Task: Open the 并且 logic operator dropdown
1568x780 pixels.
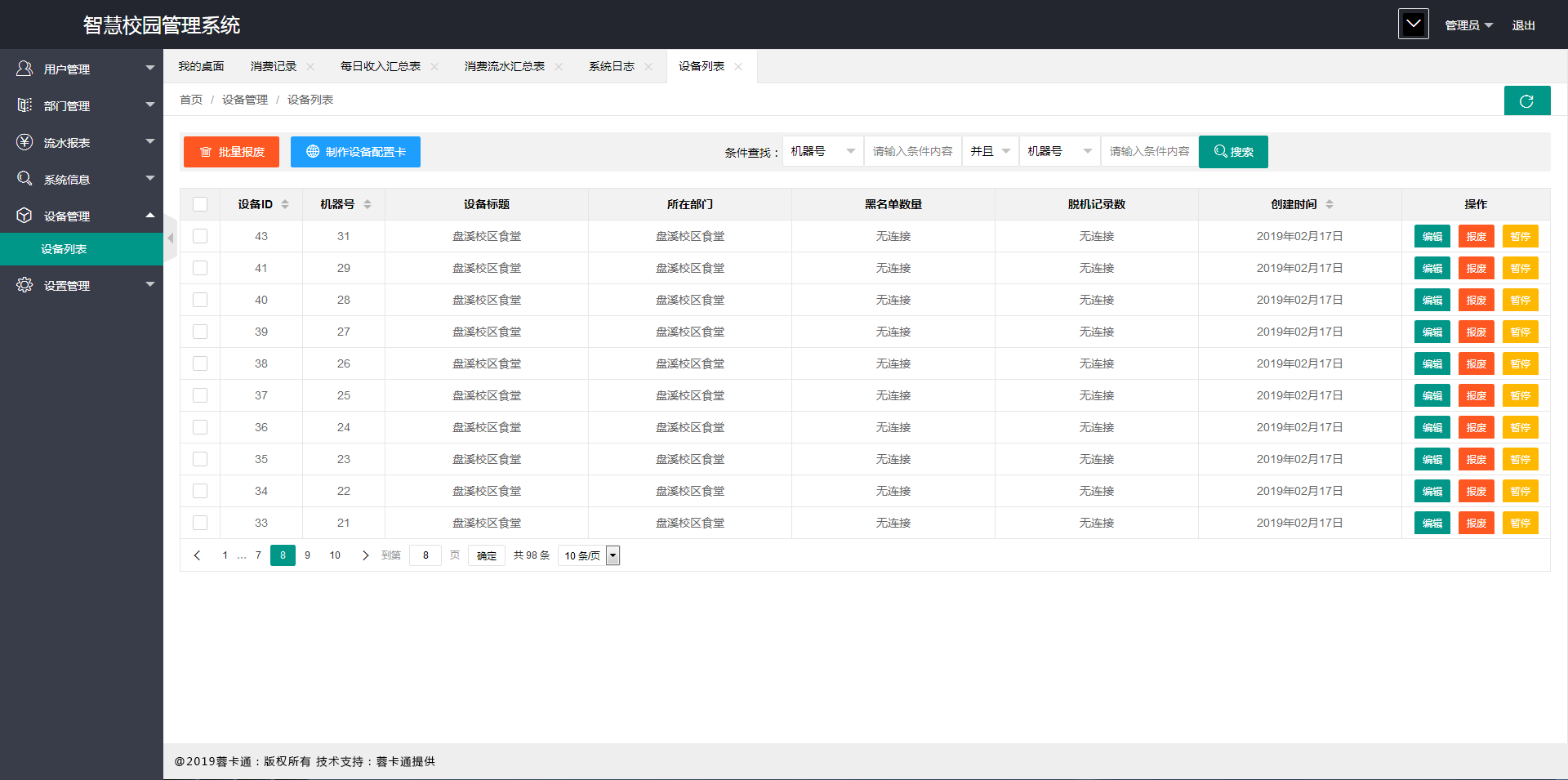Action: point(990,151)
